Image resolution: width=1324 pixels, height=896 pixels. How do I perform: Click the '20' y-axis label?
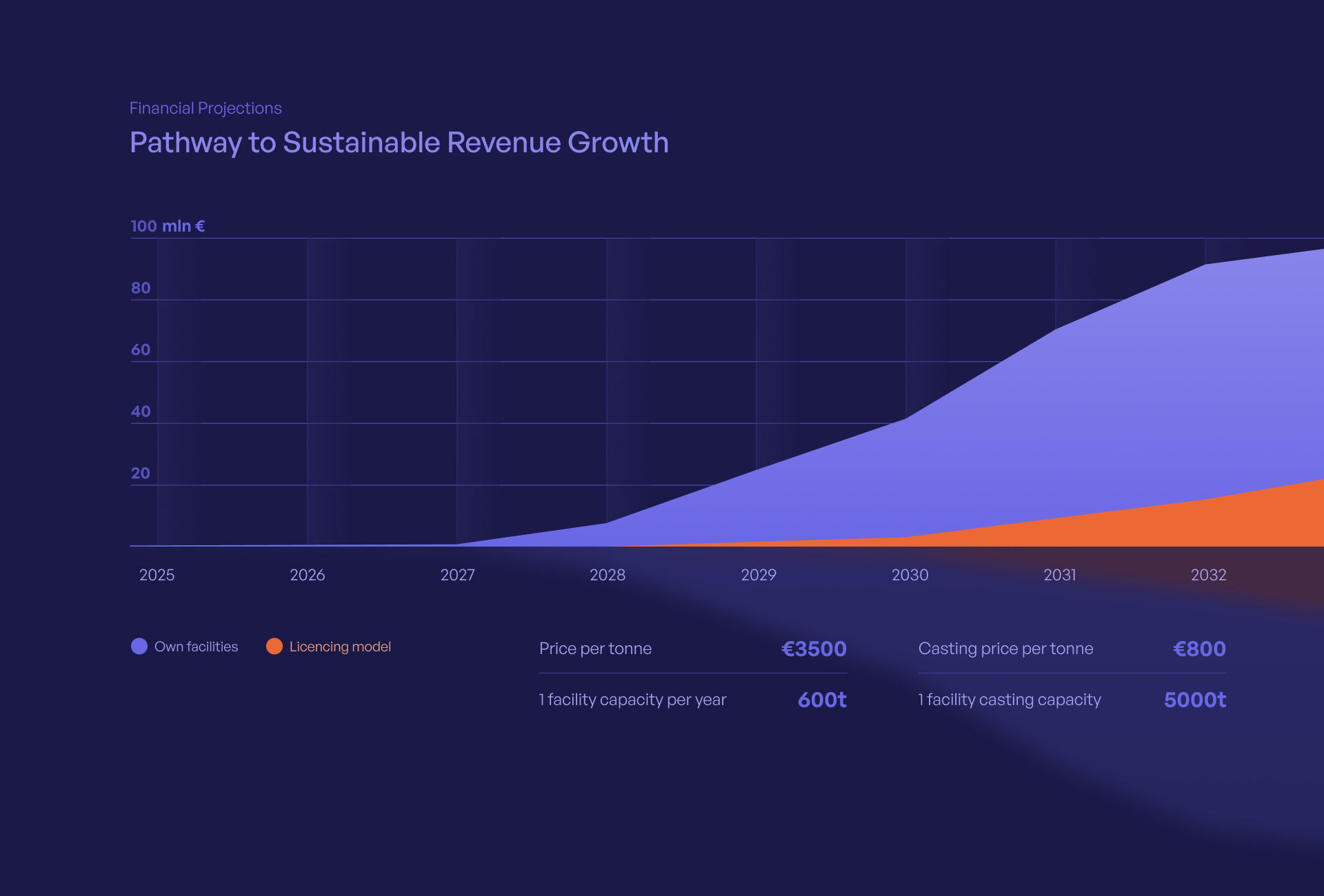(141, 474)
